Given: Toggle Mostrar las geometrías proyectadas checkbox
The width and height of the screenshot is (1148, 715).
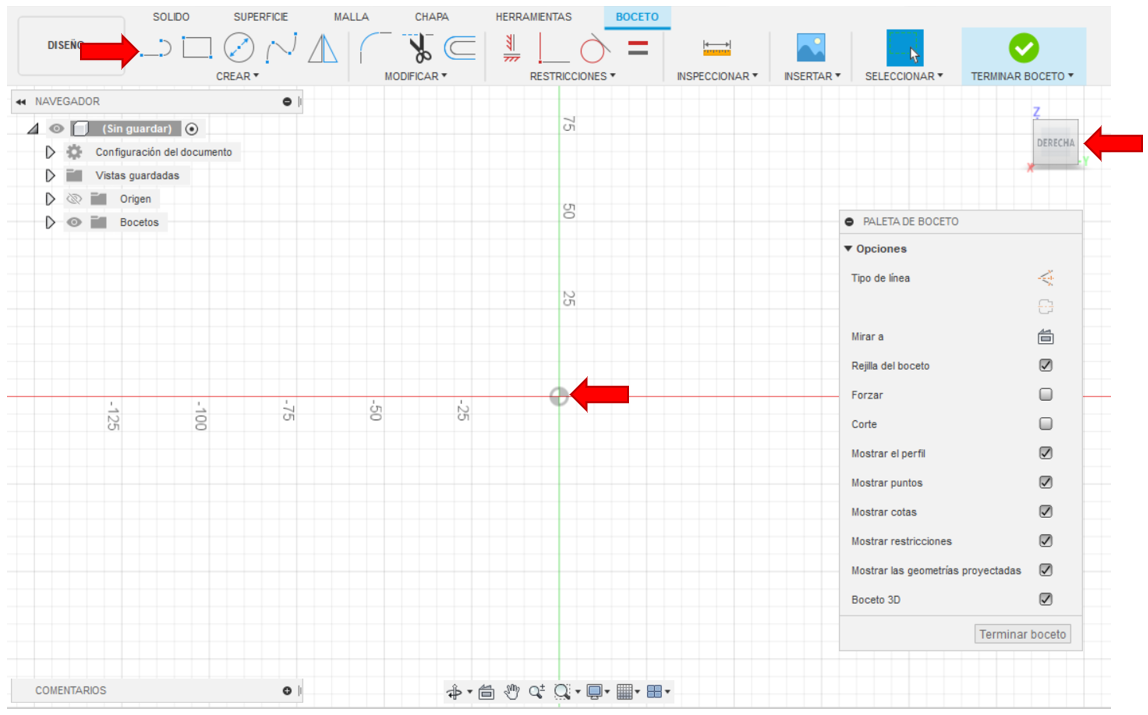Looking at the screenshot, I should (1046, 570).
